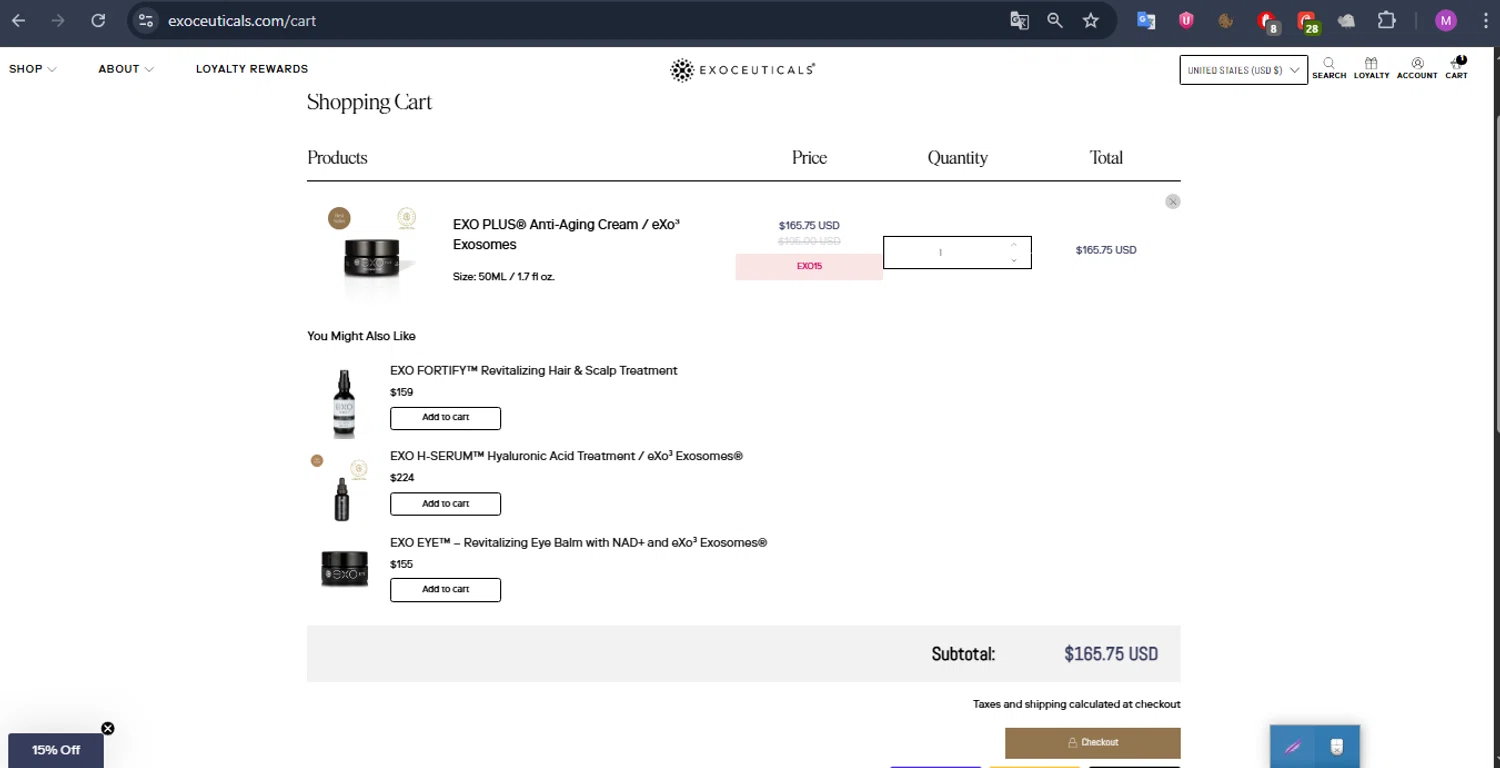
Task: Click the EXO15 discount code tag
Action: tap(809, 267)
